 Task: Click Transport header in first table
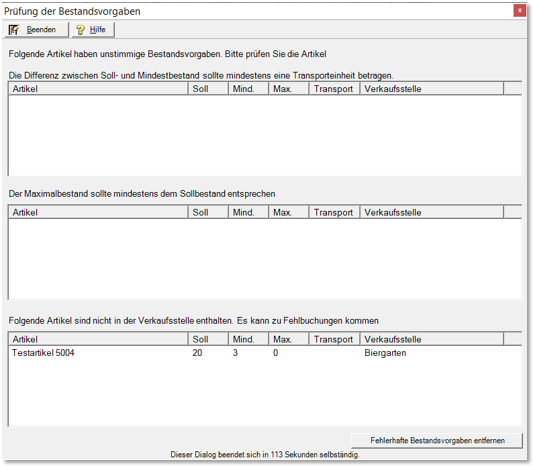[x=334, y=89]
